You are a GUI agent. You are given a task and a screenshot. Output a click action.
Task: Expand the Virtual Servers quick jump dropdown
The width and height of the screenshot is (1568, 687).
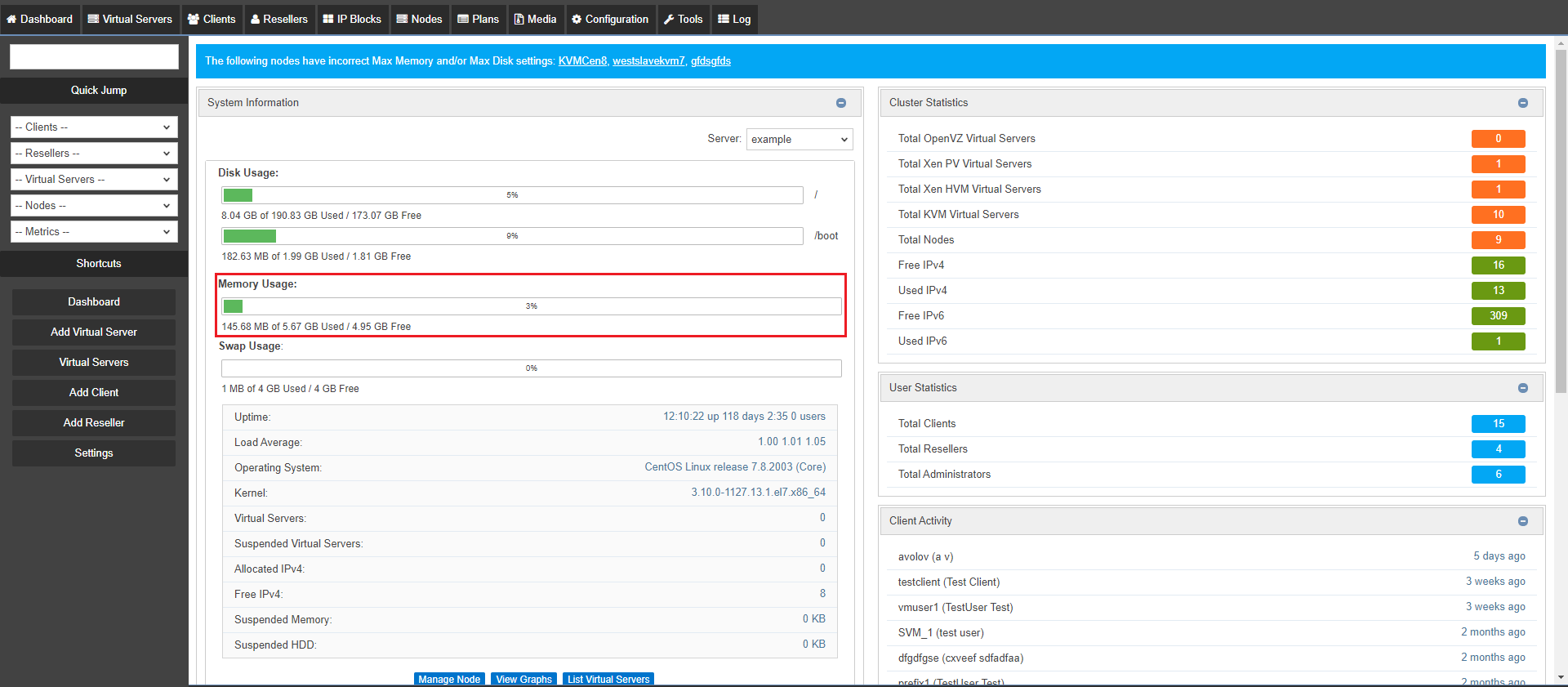pyautogui.click(x=94, y=180)
